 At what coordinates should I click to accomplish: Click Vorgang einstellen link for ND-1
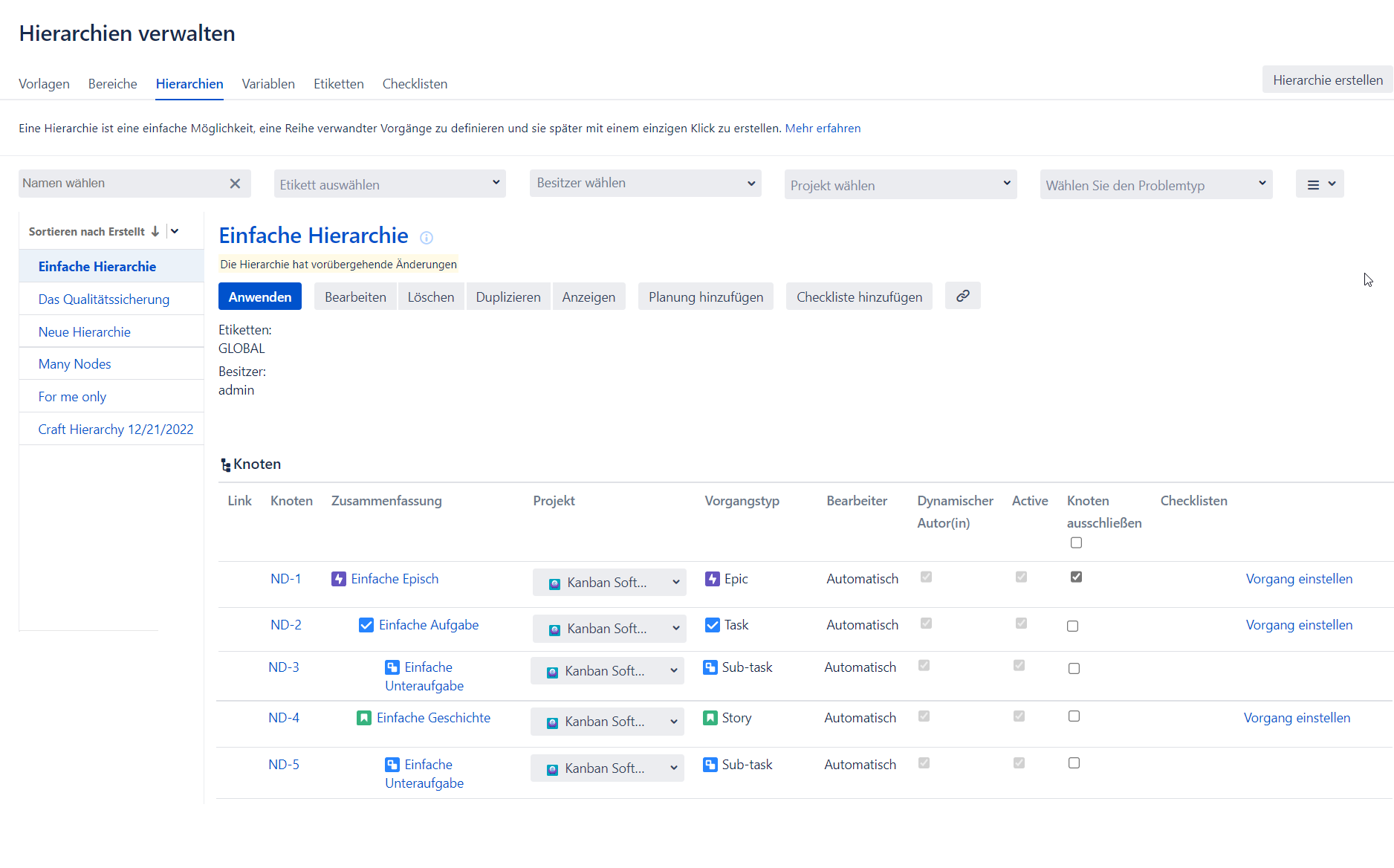(1299, 579)
